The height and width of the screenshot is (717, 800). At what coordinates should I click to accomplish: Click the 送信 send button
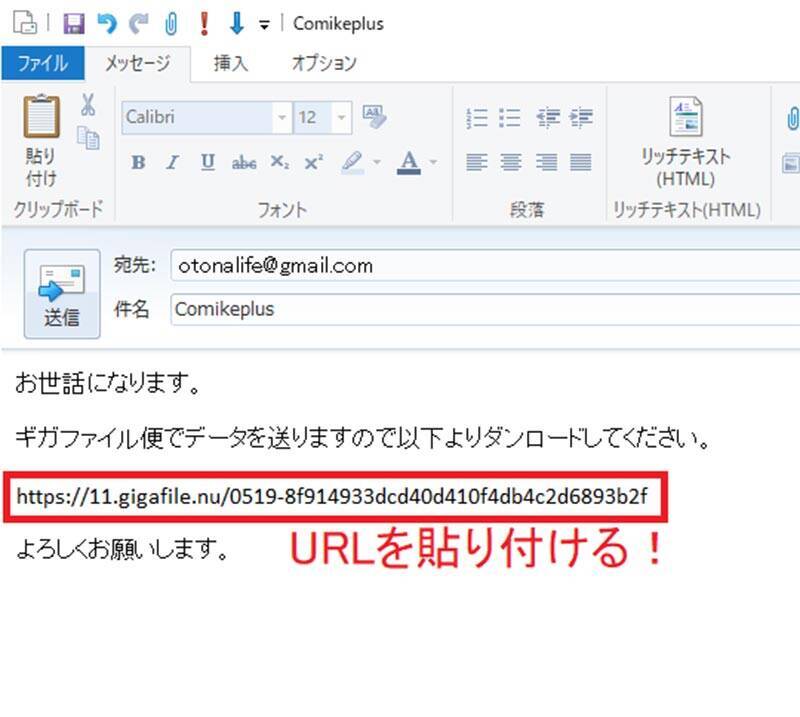coord(62,294)
